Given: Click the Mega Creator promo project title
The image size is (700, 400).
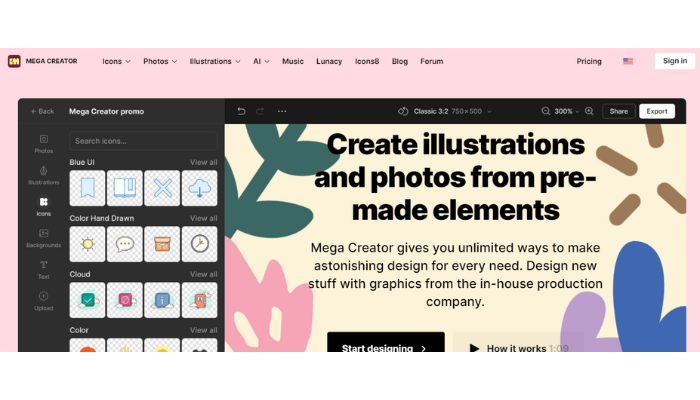Looking at the screenshot, I should pyautogui.click(x=106, y=111).
